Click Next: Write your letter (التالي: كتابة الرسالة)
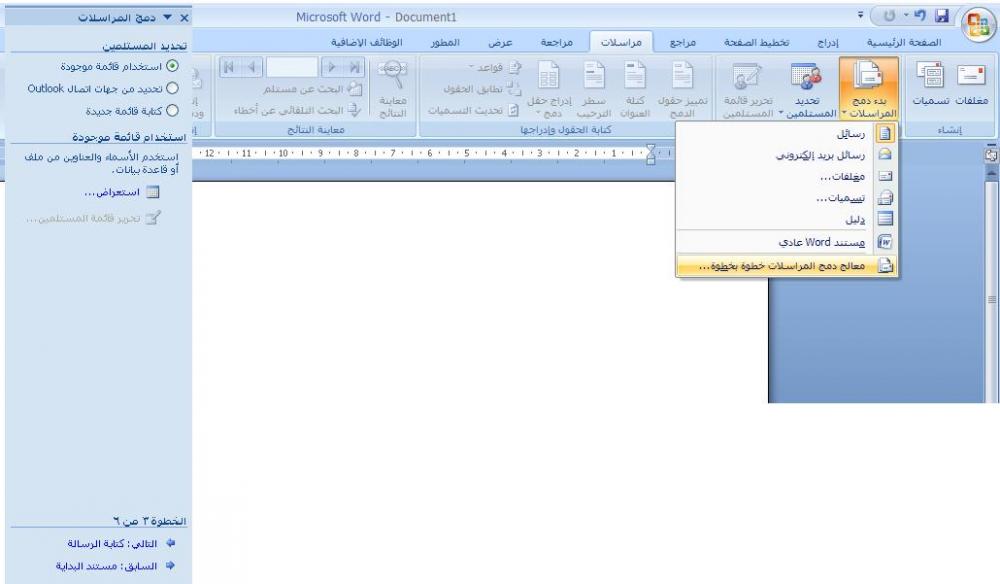Screen dimensions: 1000x584 pos(112,544)
